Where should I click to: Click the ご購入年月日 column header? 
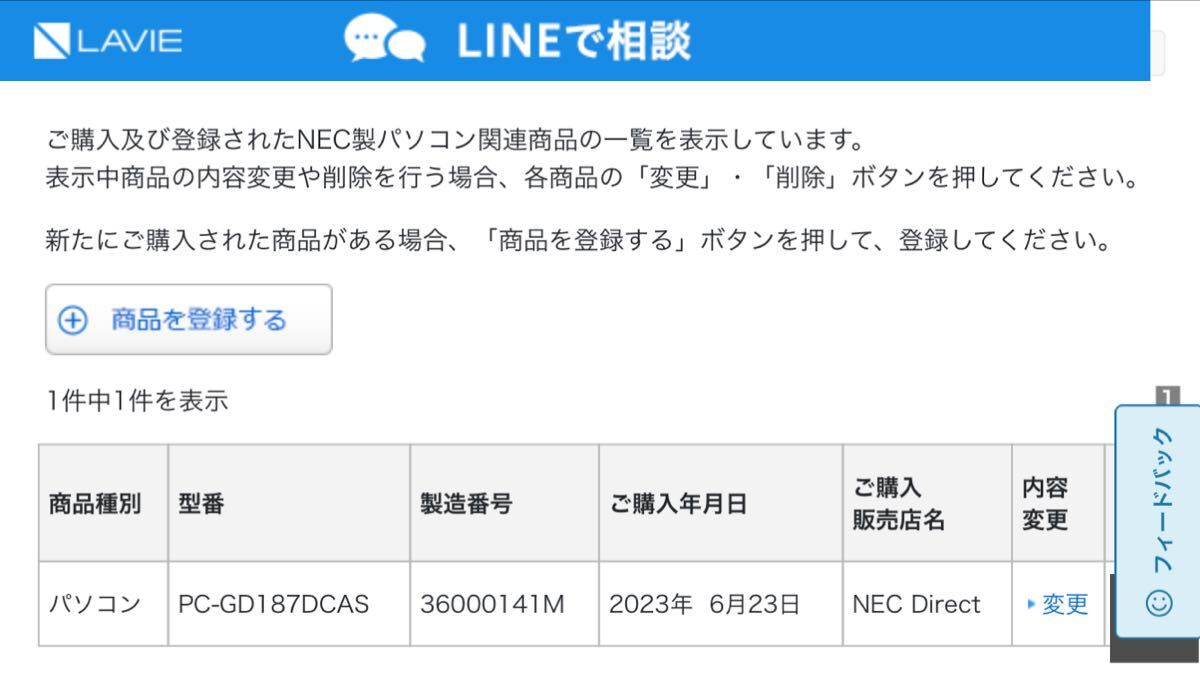click(720, 503)
